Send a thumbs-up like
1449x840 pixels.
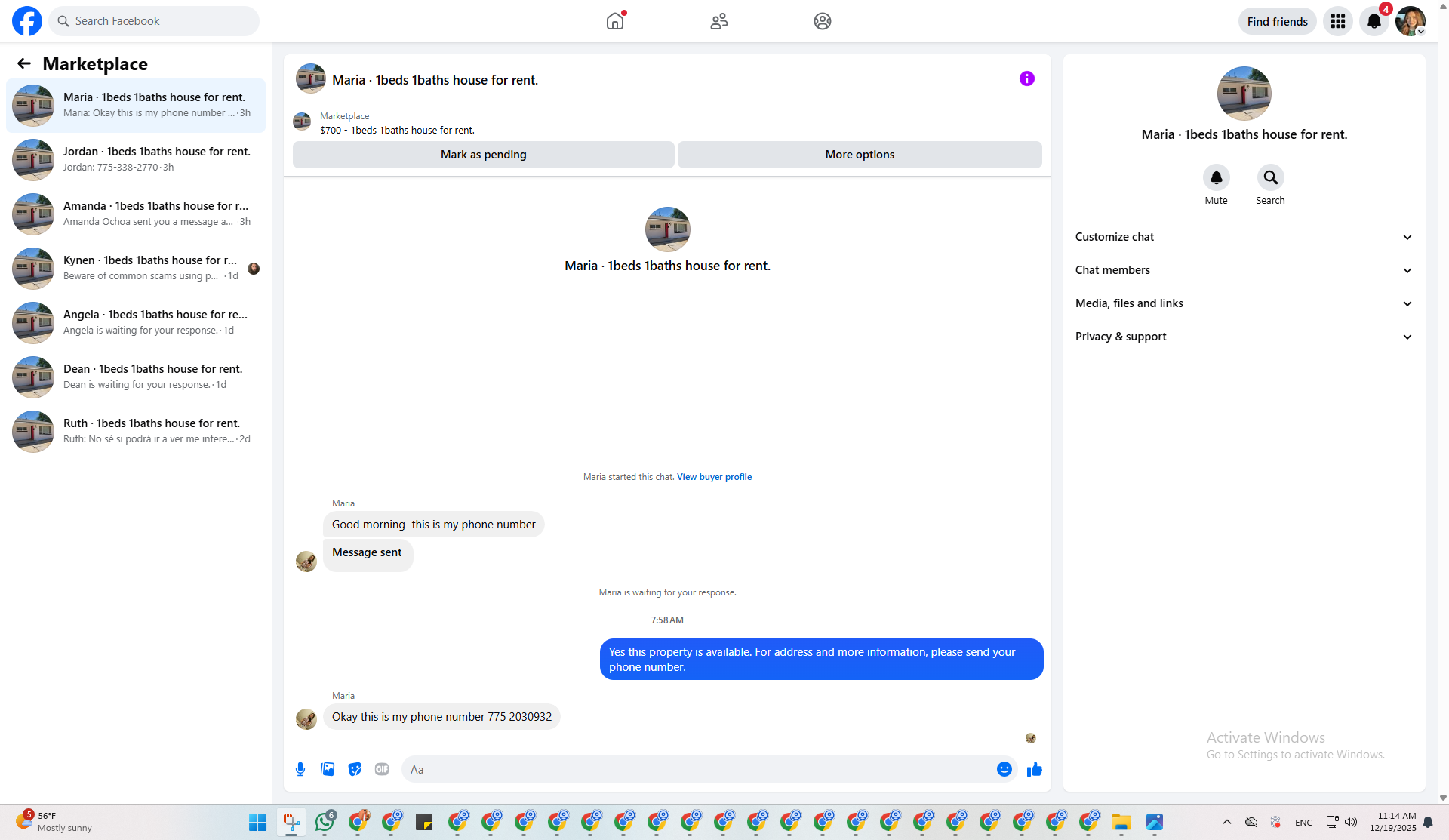pyautogui.click(x=1035, y=769)
